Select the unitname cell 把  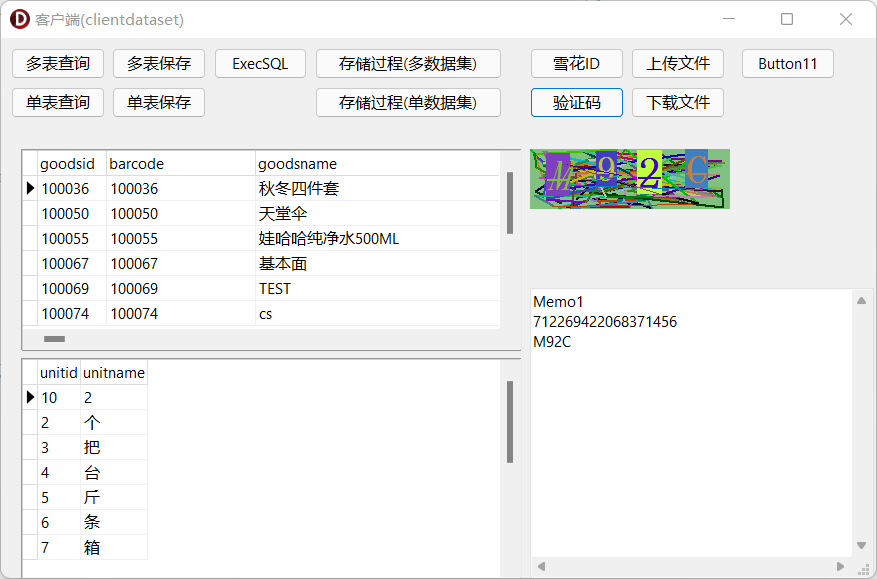tap(114, 448)
